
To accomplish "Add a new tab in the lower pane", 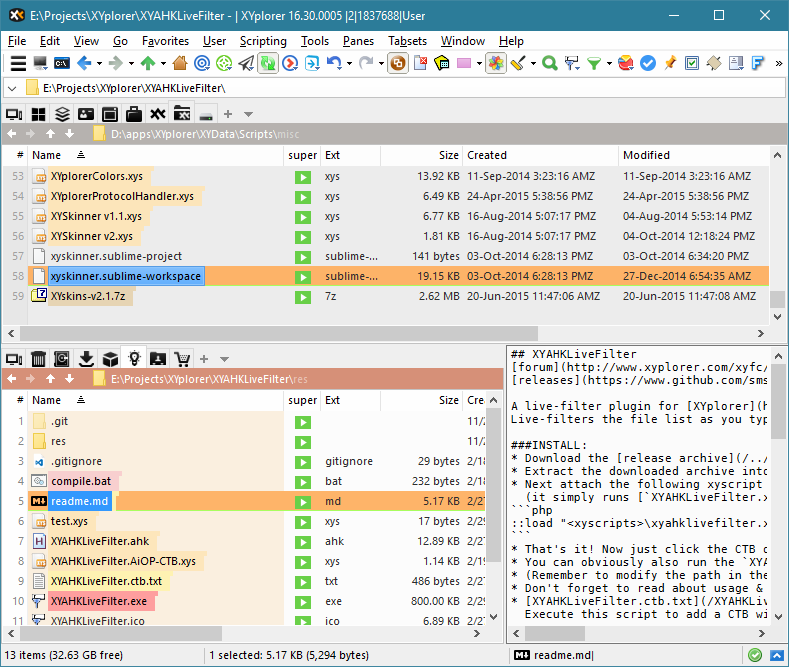I will coord(203,358).
